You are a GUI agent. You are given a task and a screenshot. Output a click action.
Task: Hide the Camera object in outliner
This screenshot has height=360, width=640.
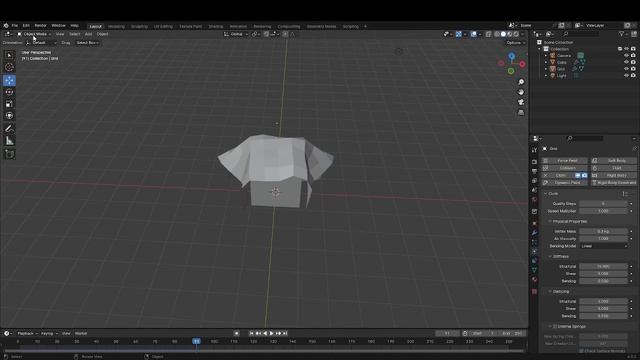coord(626,56)
